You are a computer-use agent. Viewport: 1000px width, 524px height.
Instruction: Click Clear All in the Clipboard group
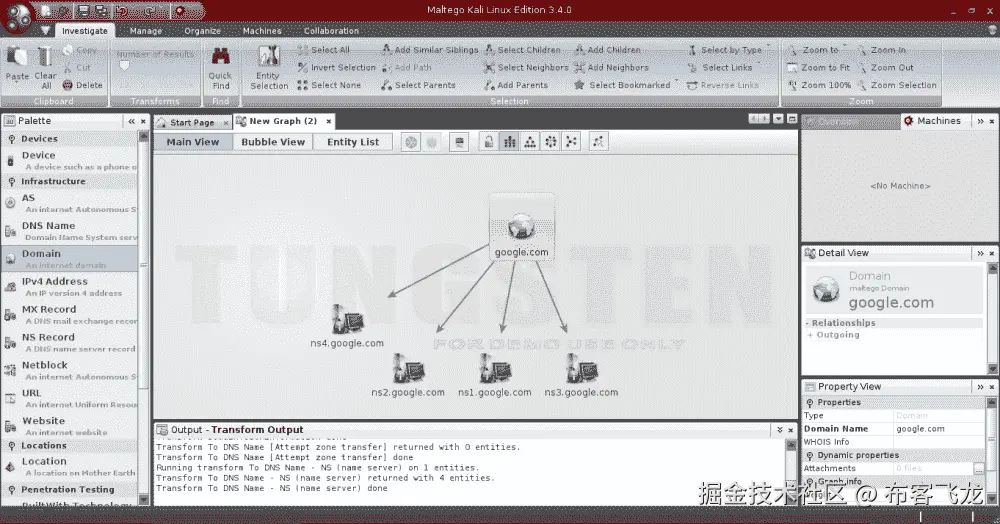[x=45, y=67]
